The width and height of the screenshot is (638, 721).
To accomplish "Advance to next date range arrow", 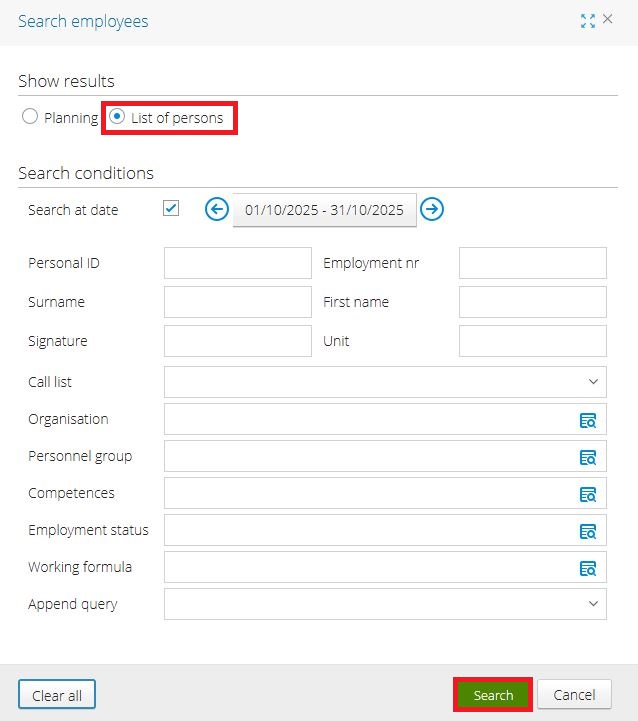I will (x=432, y=209).
